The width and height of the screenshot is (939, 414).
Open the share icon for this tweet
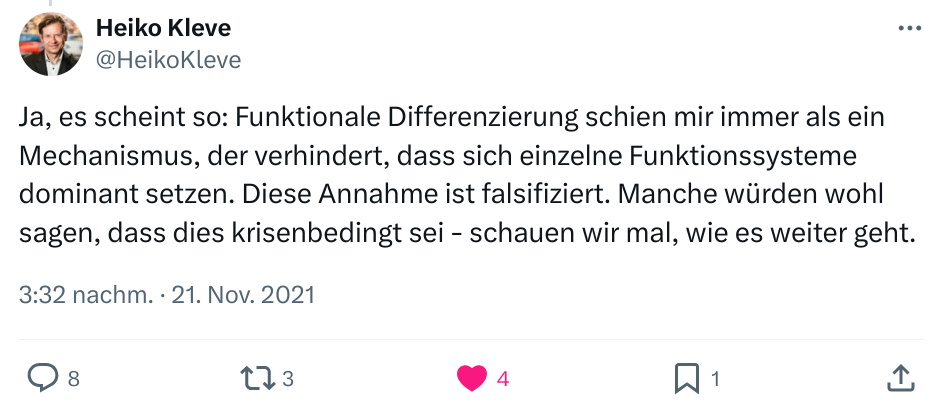tap(900, 378)
